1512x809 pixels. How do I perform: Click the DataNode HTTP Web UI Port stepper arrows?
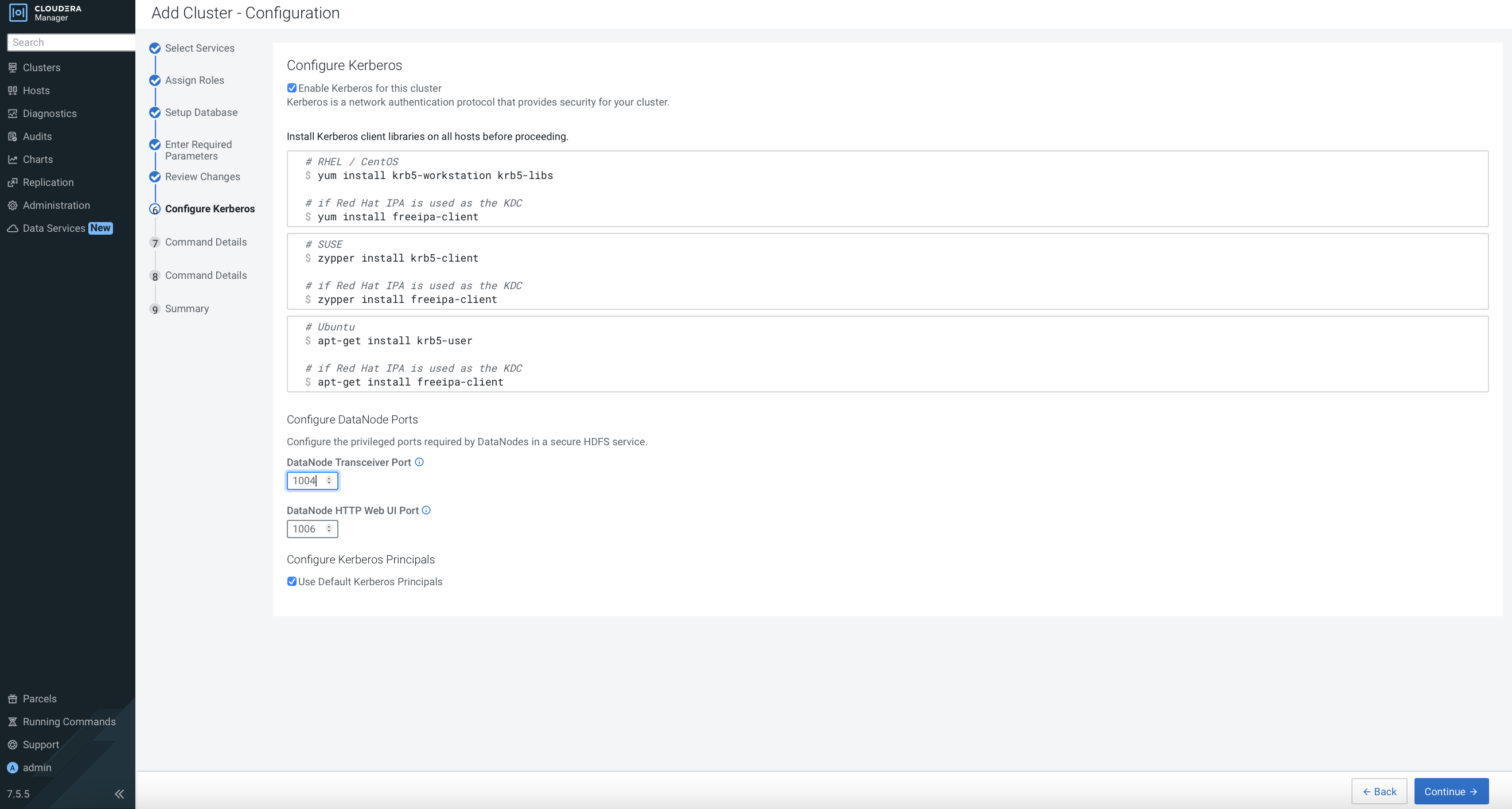329,528
